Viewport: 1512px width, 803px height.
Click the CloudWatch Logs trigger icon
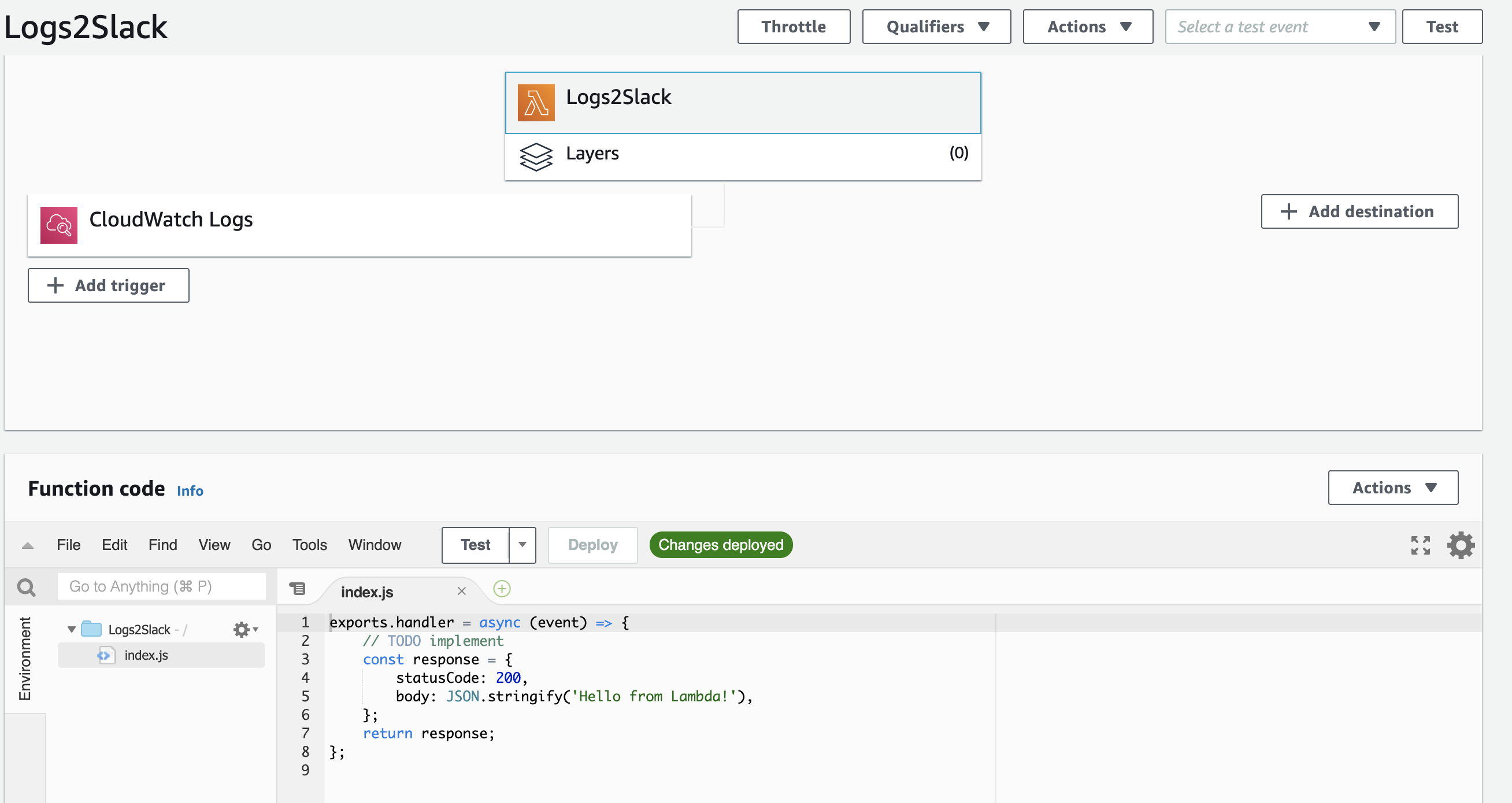[x=57, y=219]
